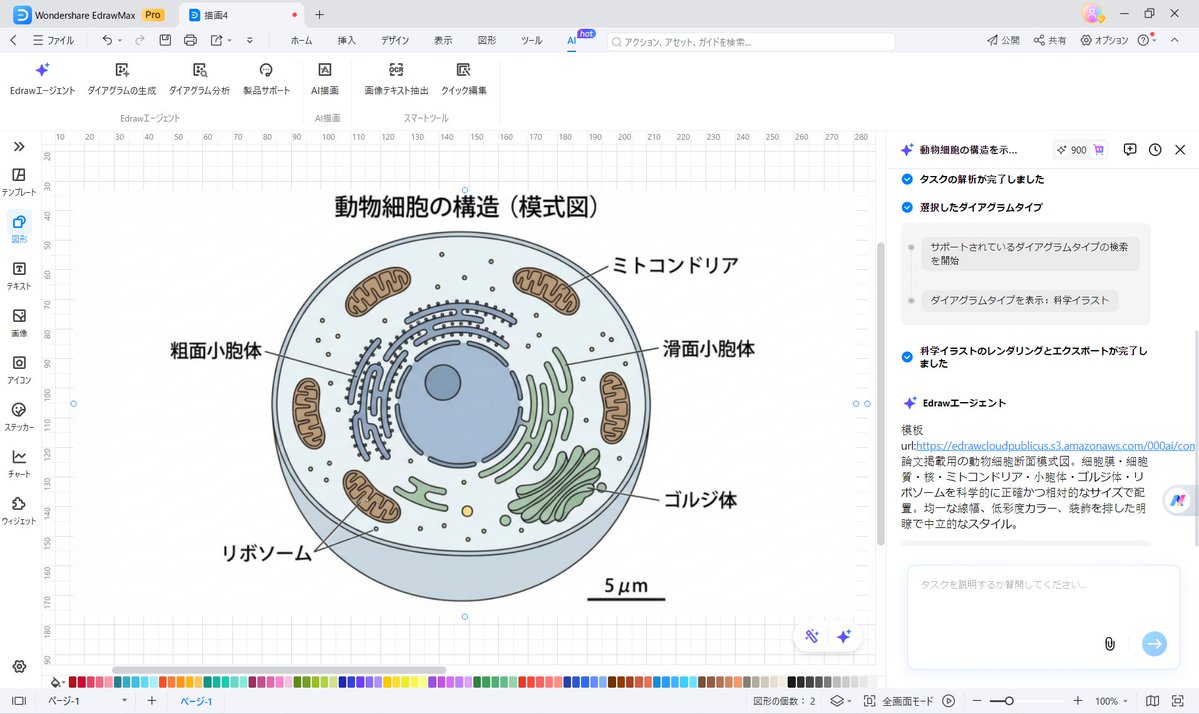
Task: Switch to 全画面モード
Action: click(x=897, y=701)
